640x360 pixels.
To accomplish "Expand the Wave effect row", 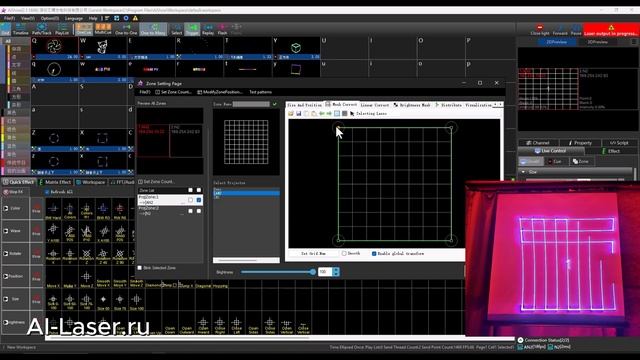I will pos(6,231).
